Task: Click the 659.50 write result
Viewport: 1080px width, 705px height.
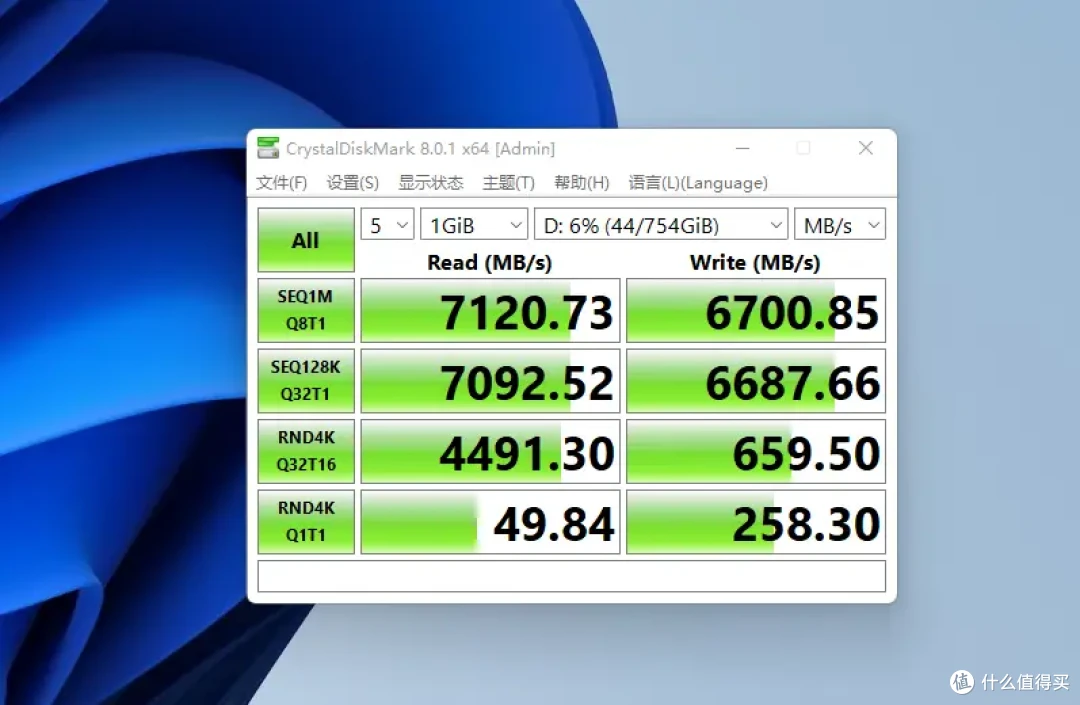Action: pyautogui.click(x=756, y=452)
